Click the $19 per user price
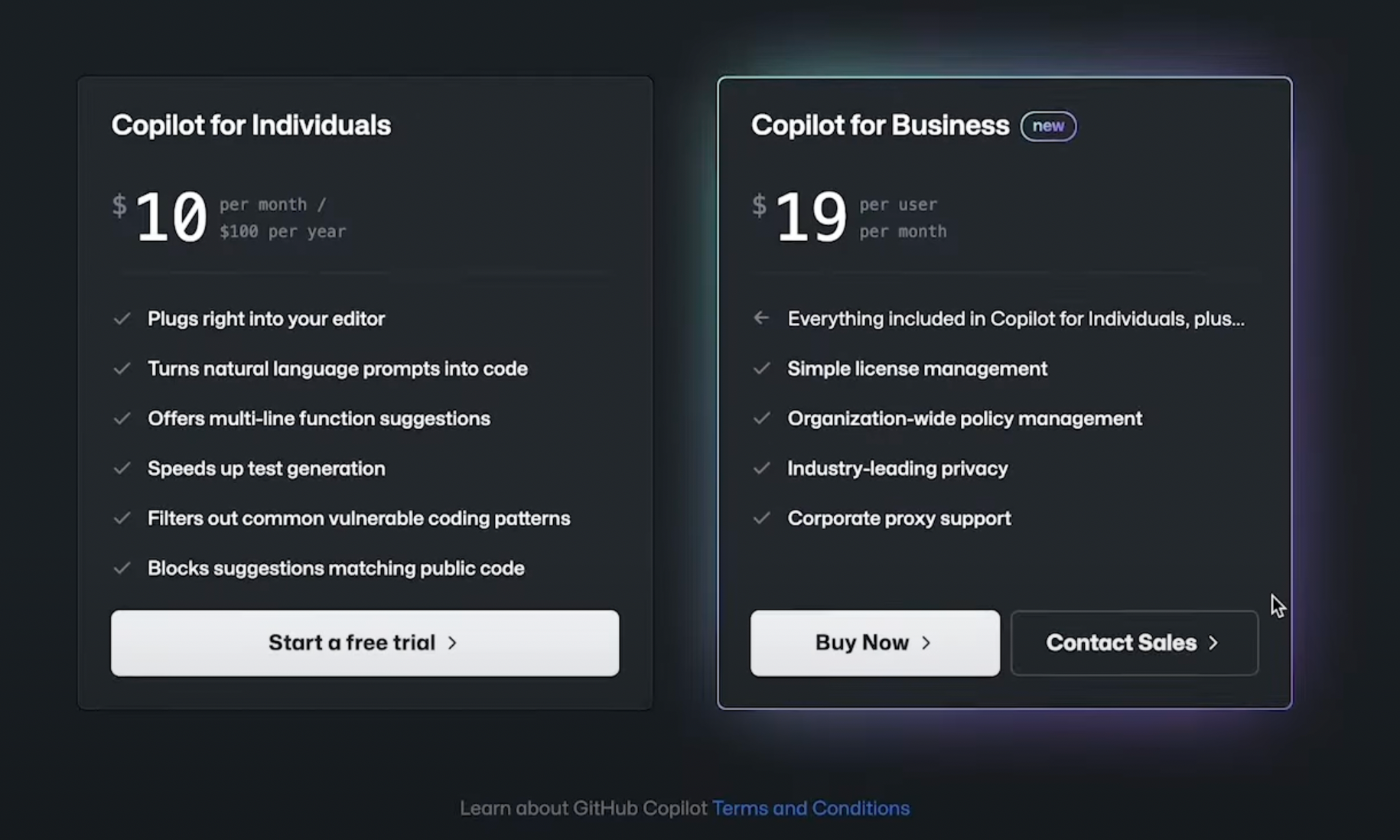1400x840 pixels. point(811,217)
